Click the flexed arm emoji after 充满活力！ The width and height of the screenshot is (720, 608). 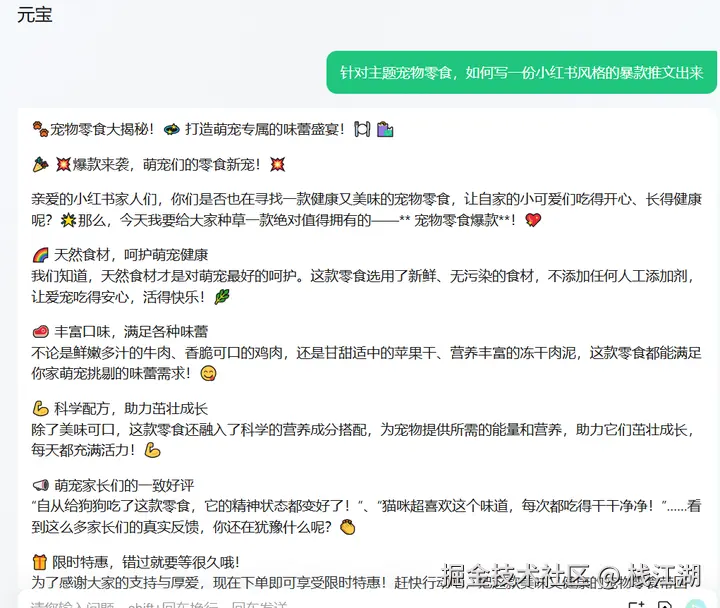pyautogui.click(x=152, y=450)
